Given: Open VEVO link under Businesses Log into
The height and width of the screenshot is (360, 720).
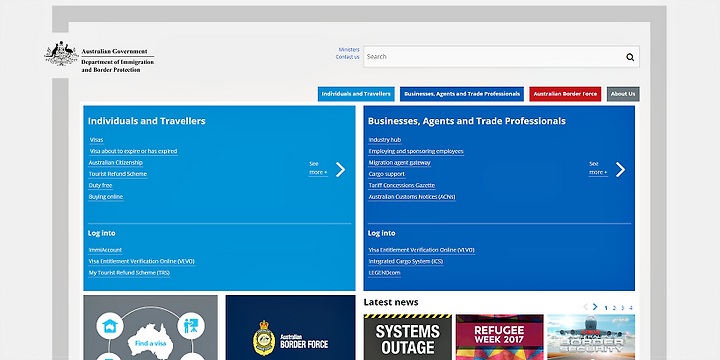Looking at the screenshot, I should coord(422,250).
